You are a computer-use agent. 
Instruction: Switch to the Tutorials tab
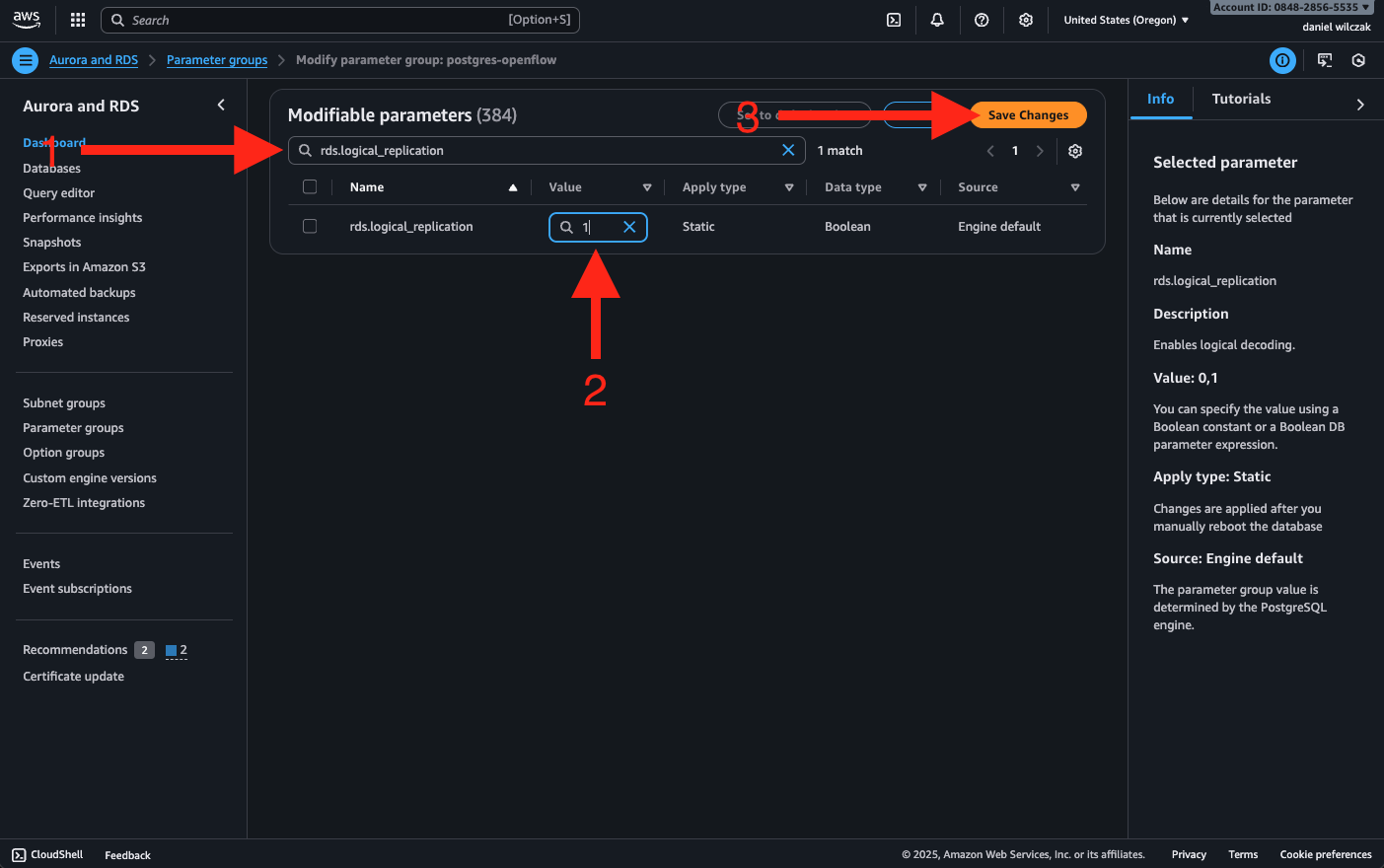tap(1241, 99)
